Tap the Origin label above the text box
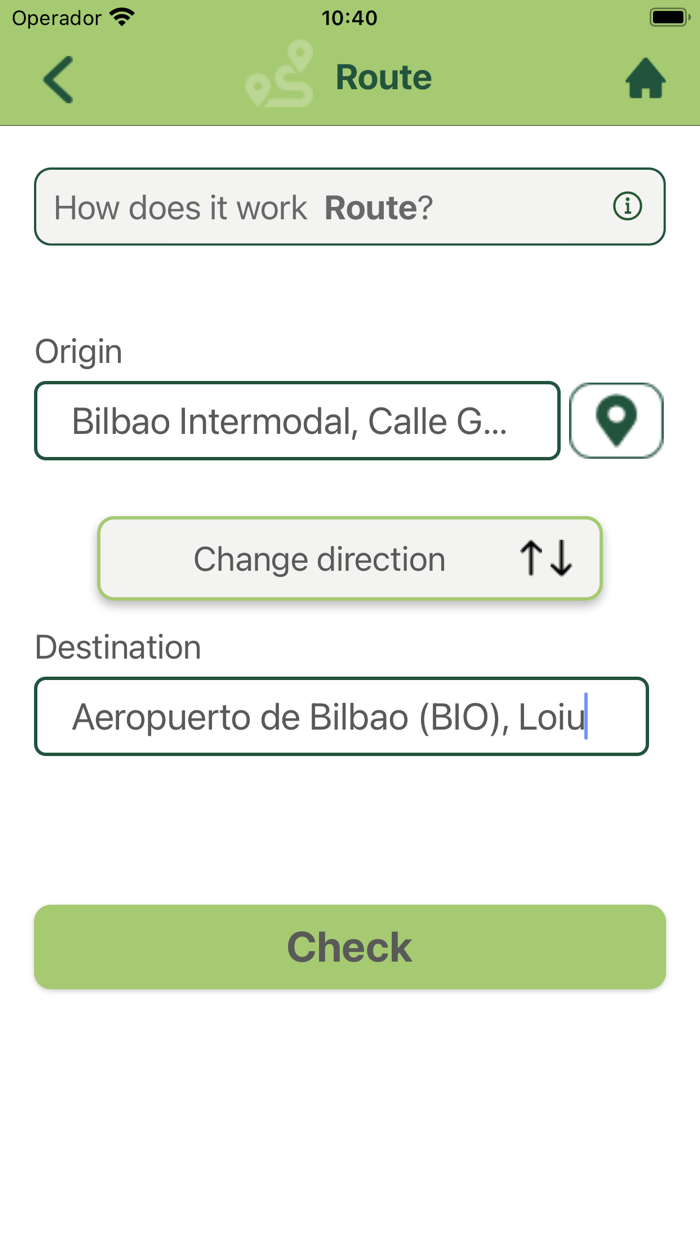The width and height of the screenshot is (700, 1244). [x=78, y=351]
